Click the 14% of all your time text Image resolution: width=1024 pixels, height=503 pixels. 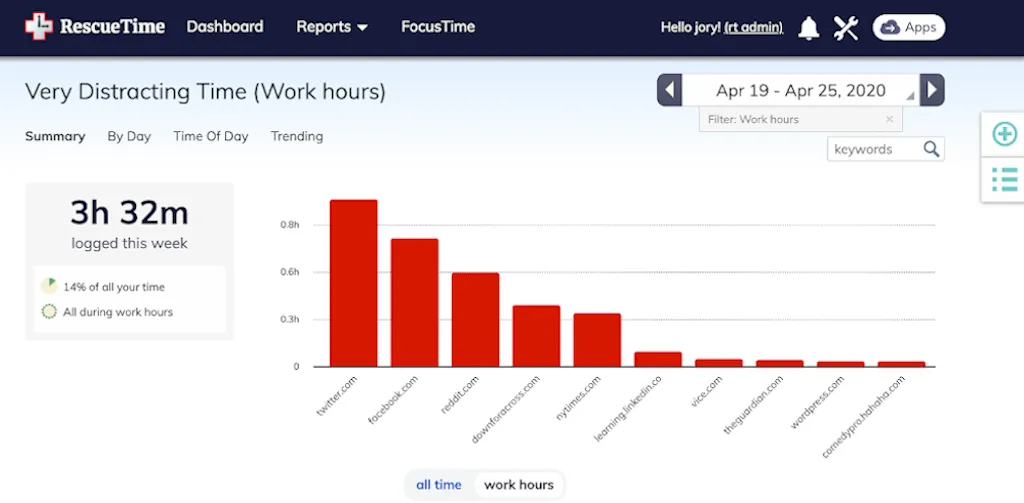click(114, 287)
